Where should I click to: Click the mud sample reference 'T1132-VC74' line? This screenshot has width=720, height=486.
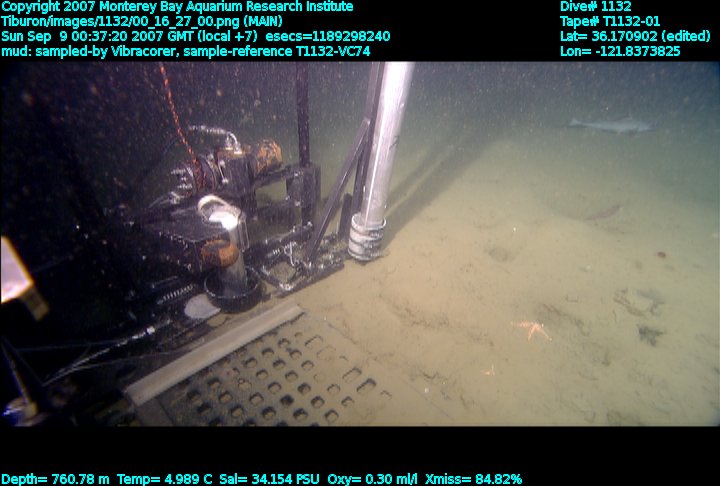[186, 51]
